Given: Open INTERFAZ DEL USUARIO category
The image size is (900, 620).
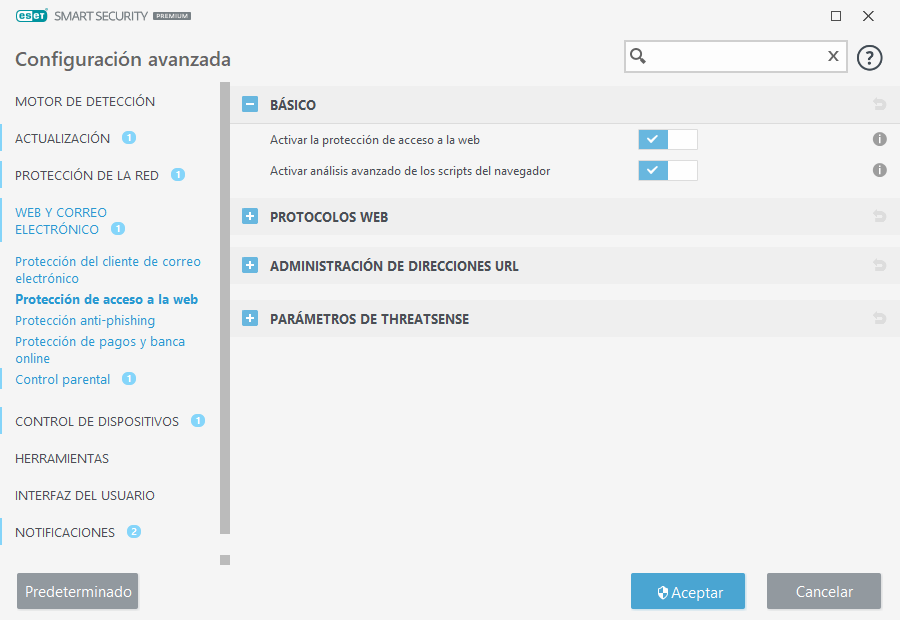Looking at the screenshot, I should (x=85, y=495).
